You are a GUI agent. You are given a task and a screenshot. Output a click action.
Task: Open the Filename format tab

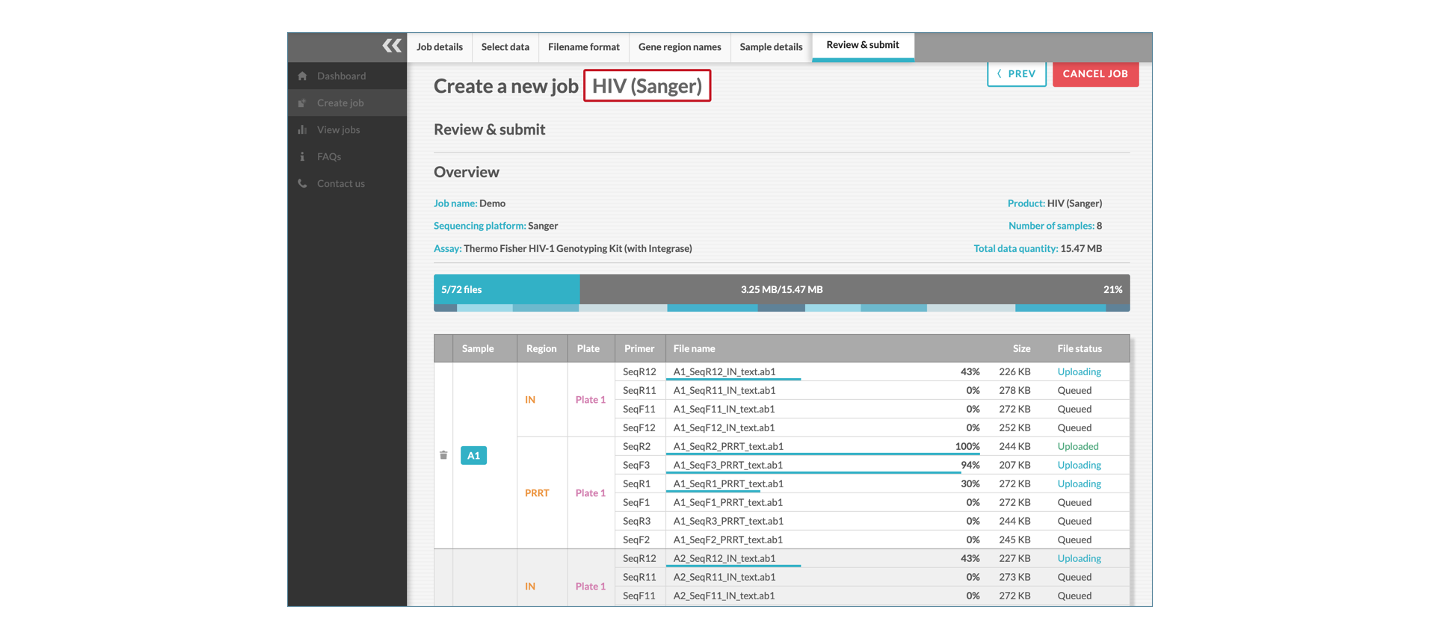click(584, 47)
